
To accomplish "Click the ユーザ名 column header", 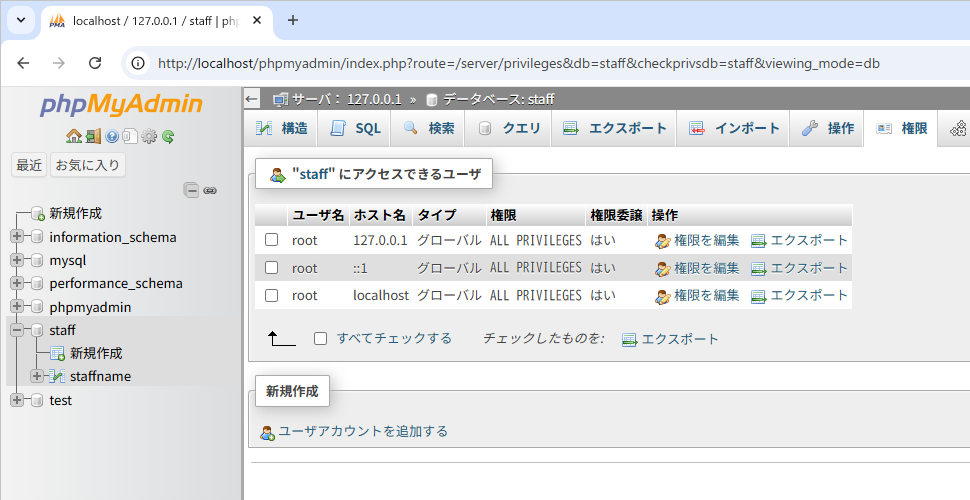I will point(318,215).
